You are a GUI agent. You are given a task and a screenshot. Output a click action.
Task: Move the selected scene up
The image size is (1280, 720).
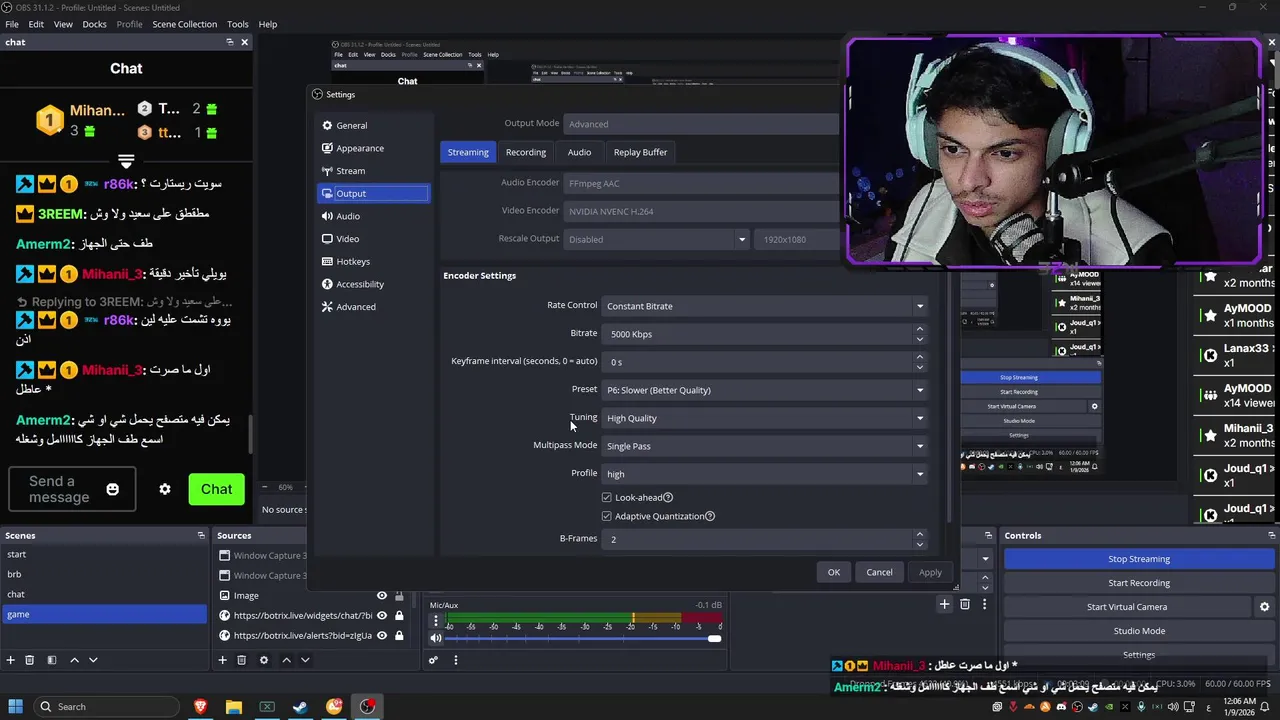pos(74,660)
